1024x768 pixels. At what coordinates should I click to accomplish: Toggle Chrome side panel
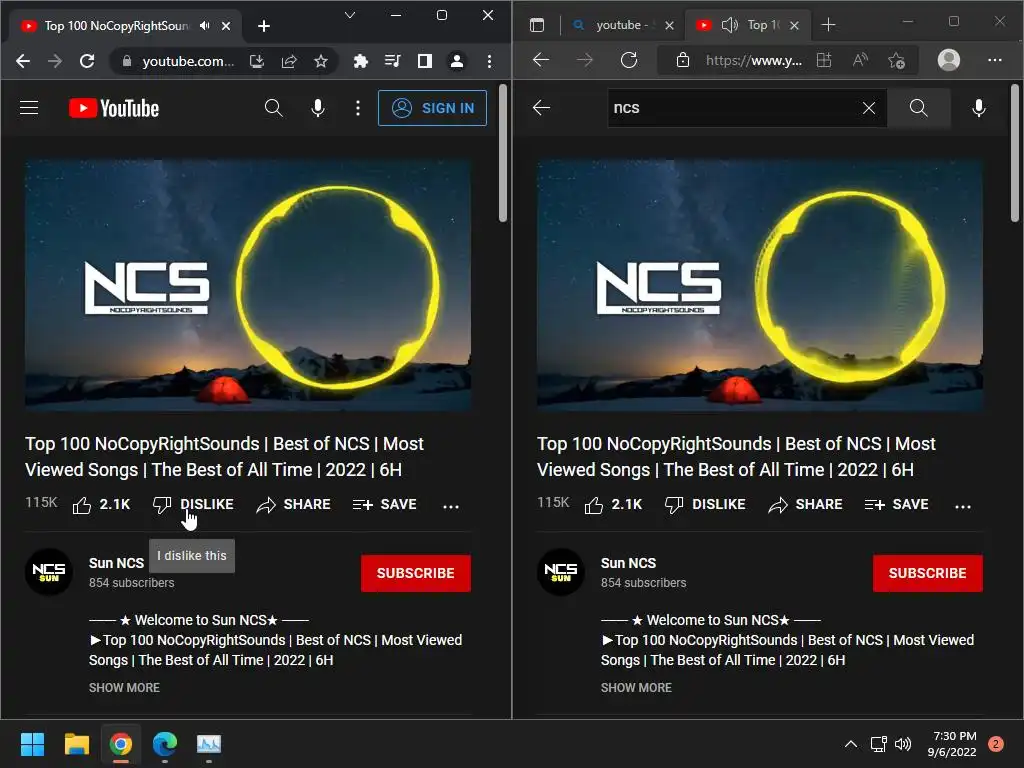point(424,61)
